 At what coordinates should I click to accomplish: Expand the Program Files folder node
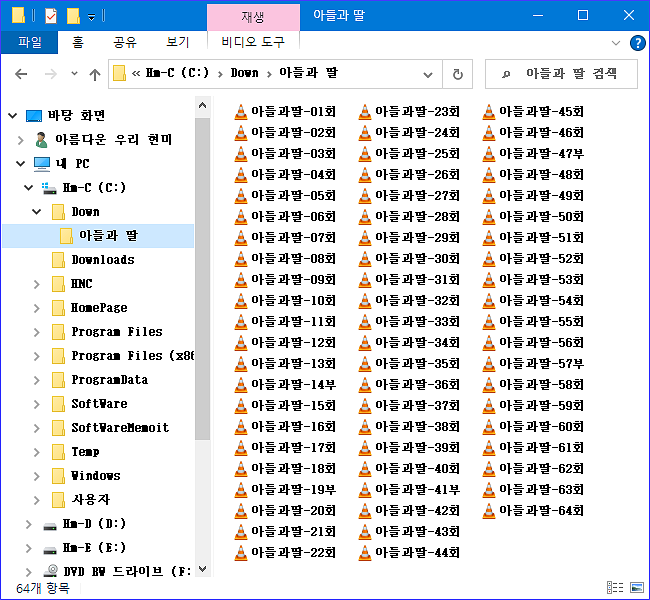click(37, 332)
